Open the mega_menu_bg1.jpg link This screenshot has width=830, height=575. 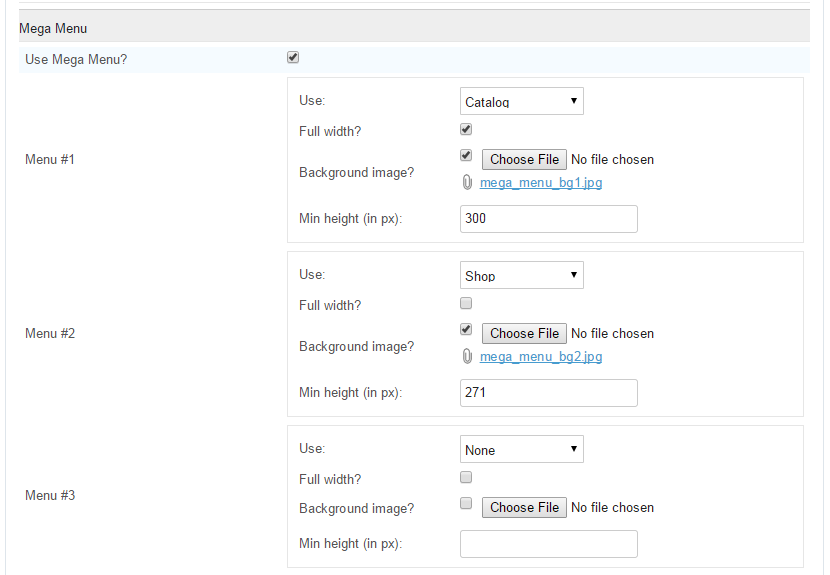click(541, 183)
